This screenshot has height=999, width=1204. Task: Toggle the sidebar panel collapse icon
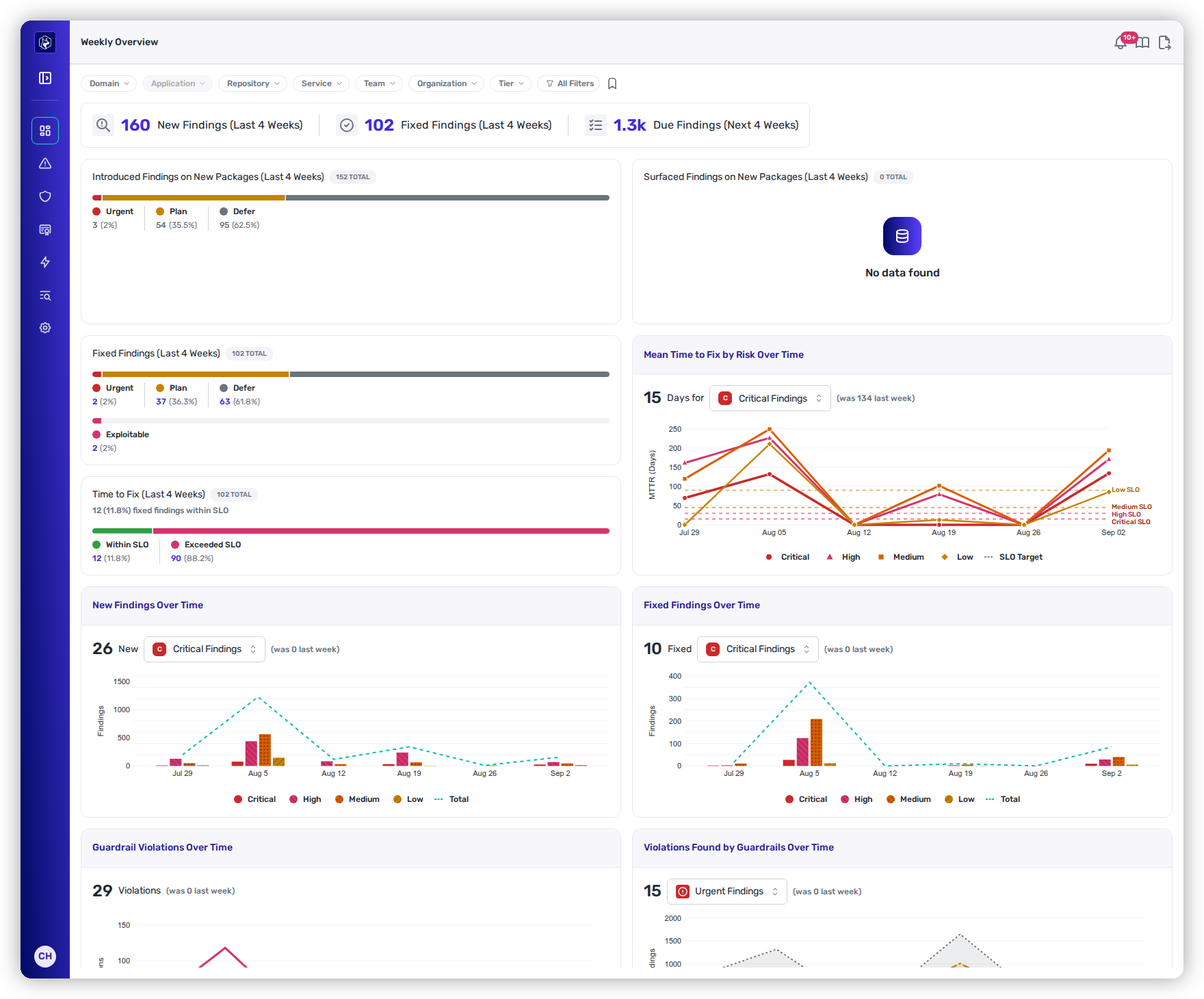pos(45,78)
